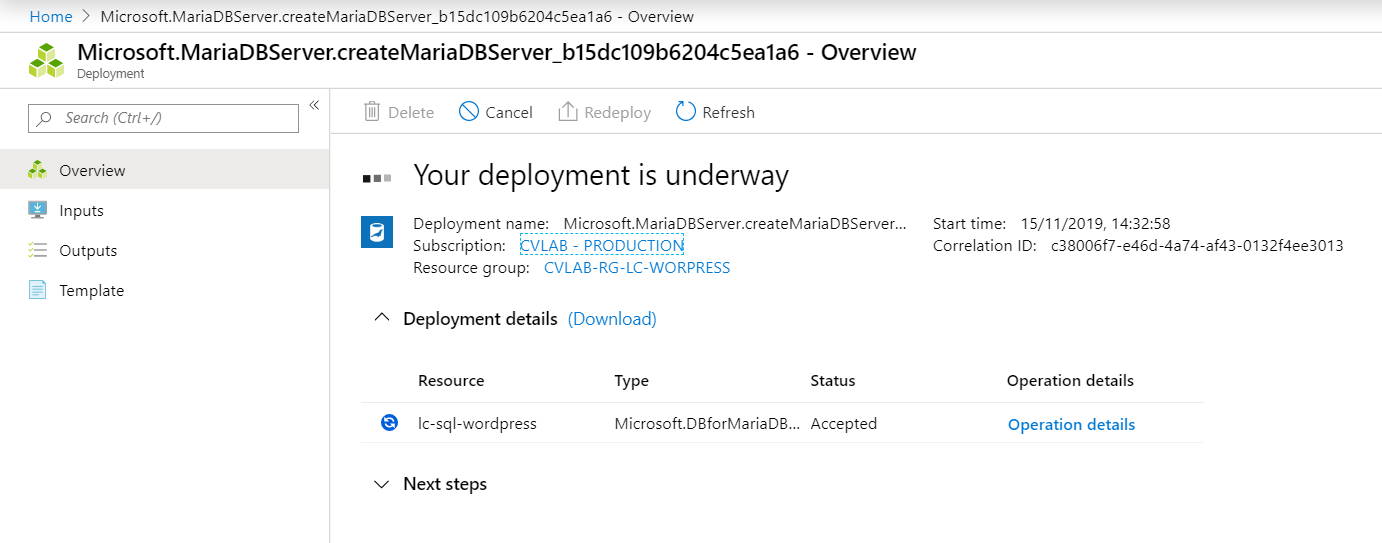Click the Refresh circular arrow icon

tap(685, 111)
